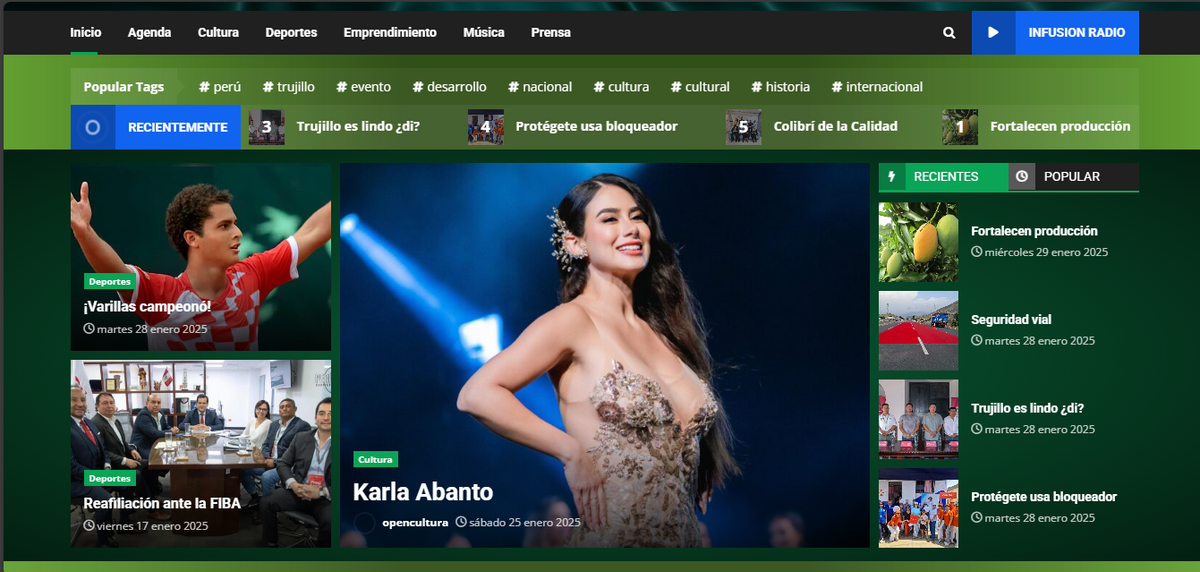Go to the Emprendimiento menu section

coord(390,33)
